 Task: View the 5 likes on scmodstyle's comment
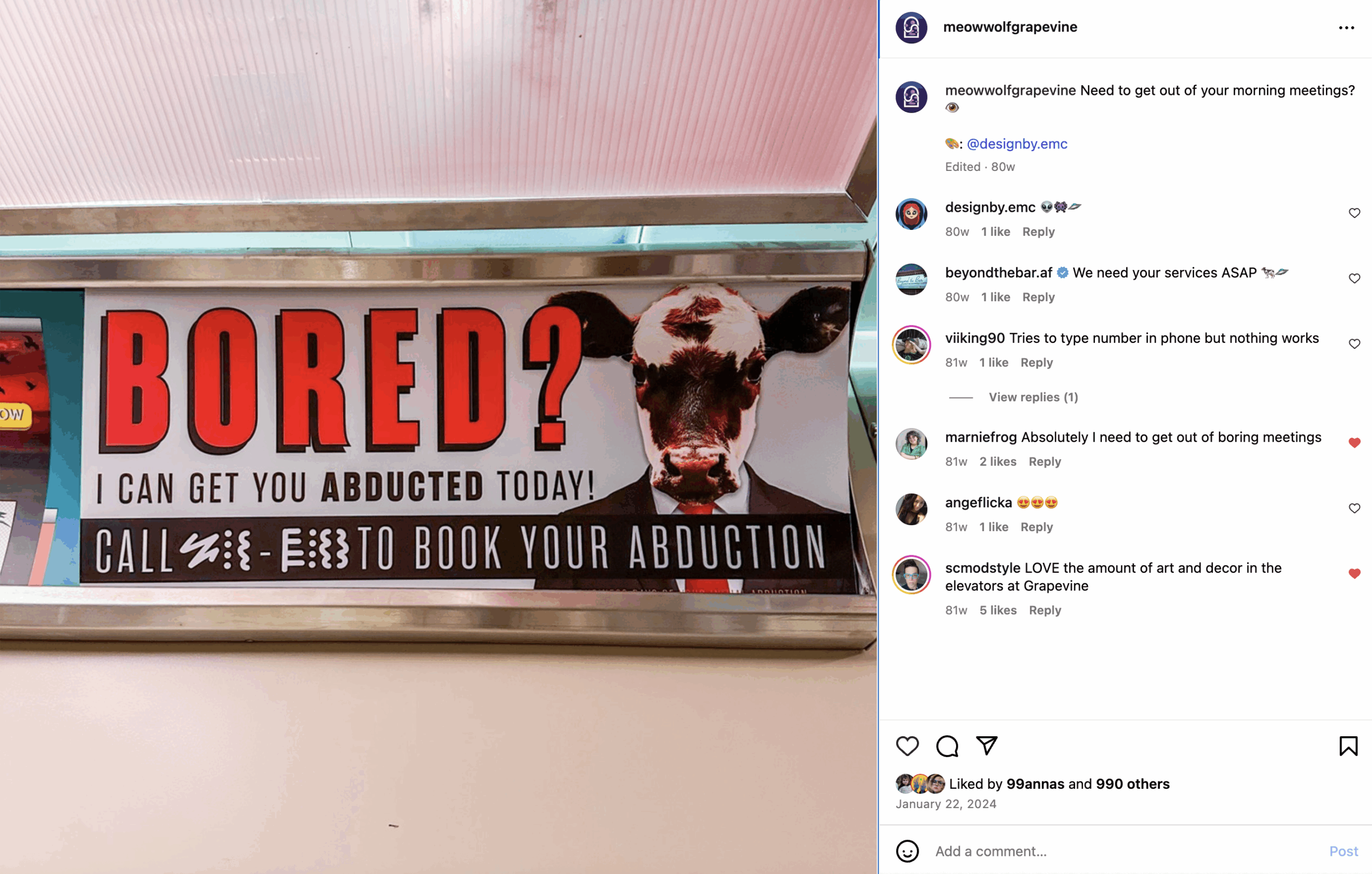pos(998,610)
